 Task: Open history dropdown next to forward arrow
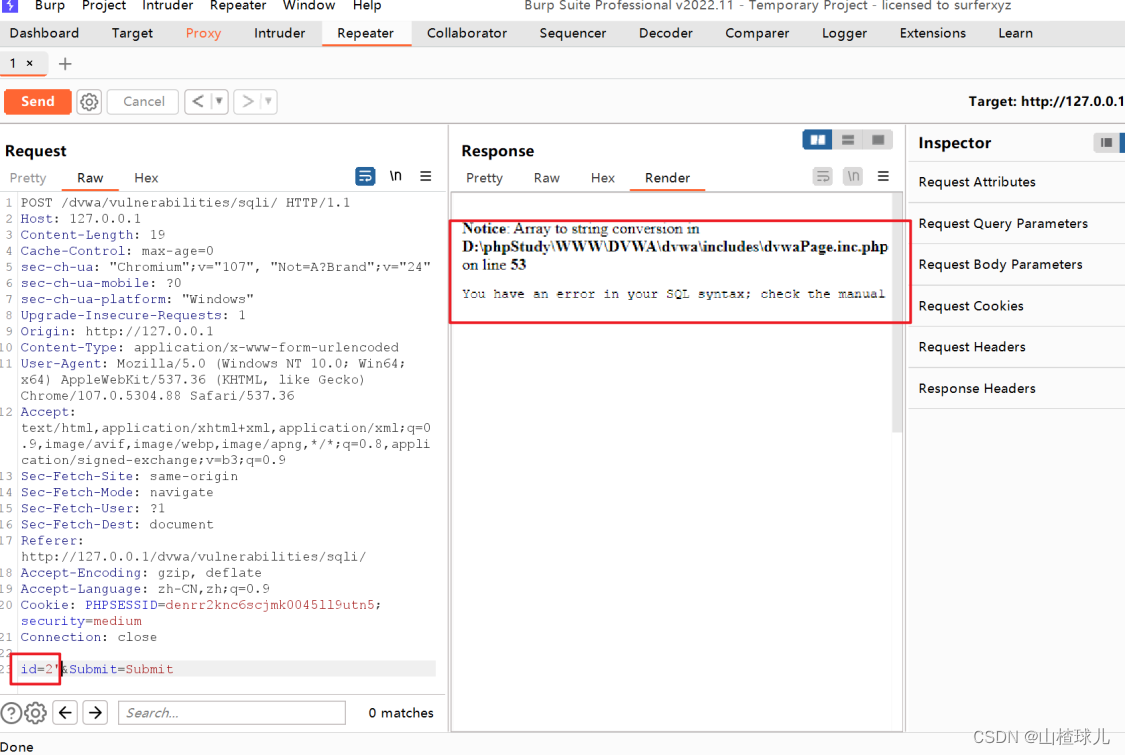click(x=269, y=101)
